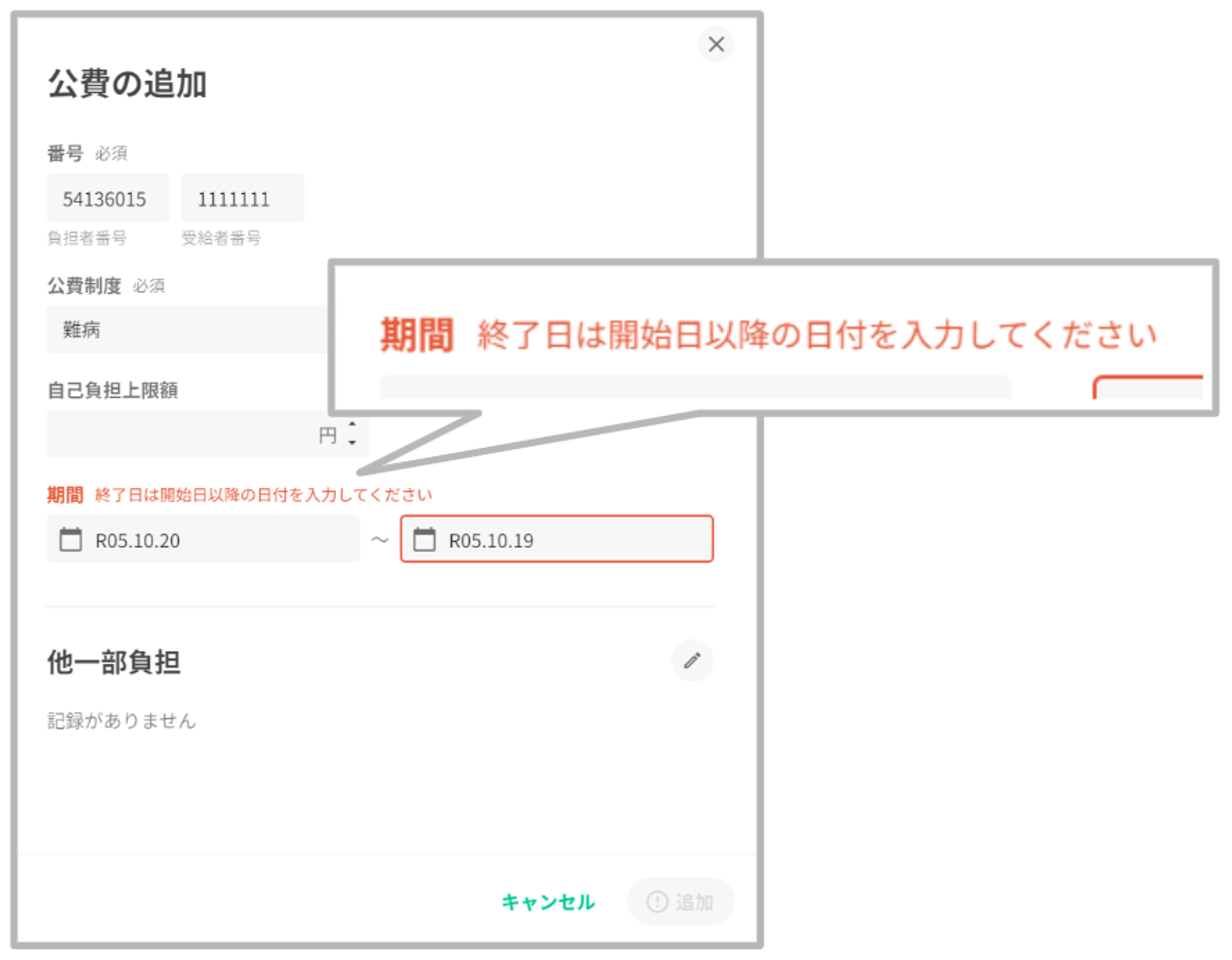The image size is (1232, 960).
Task: Click the 他一部負担 section heading
Action: (114, 663)
